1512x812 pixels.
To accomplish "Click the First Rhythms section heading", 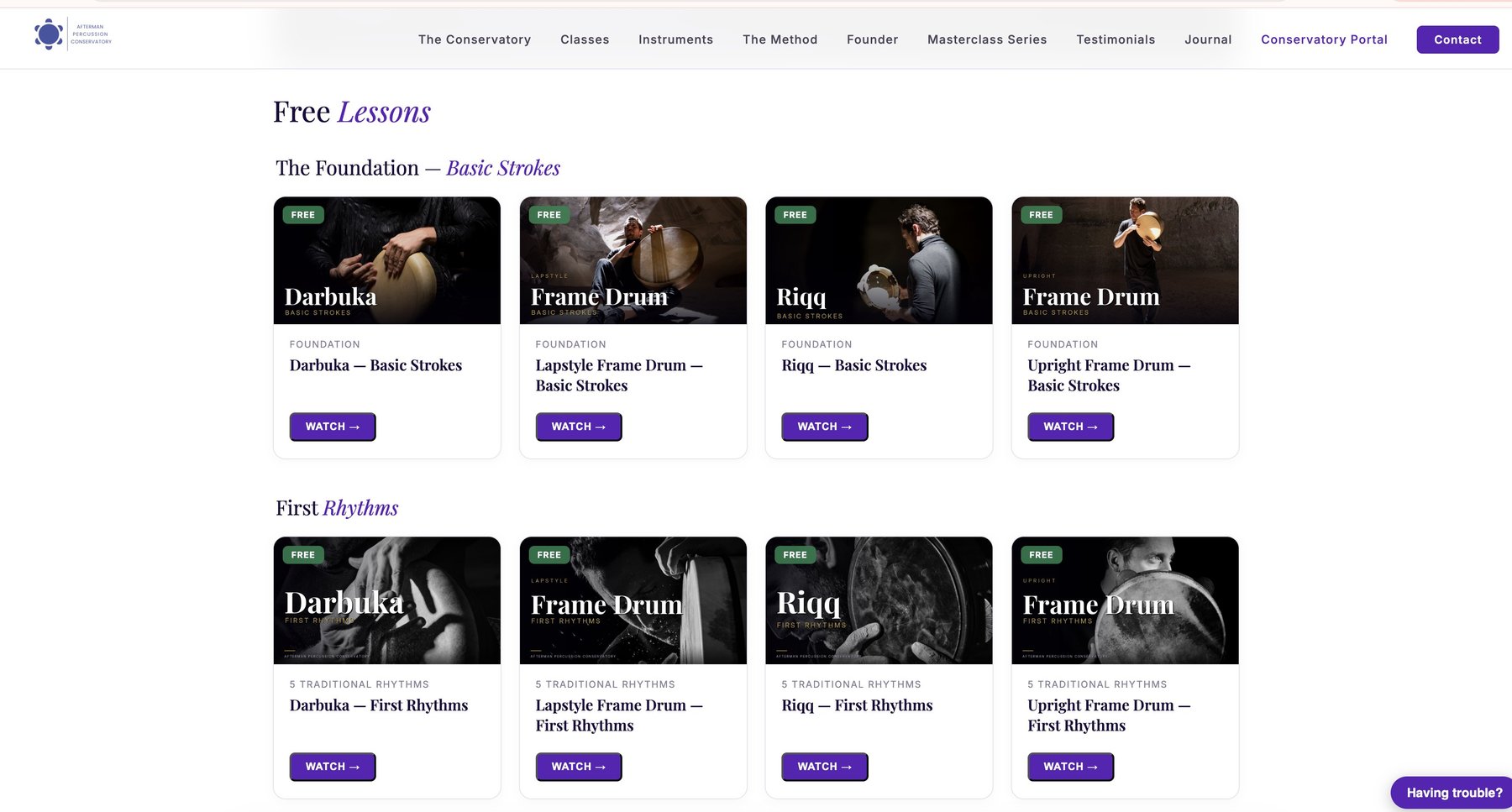I will pyautogui.click(x=337, y=508).
